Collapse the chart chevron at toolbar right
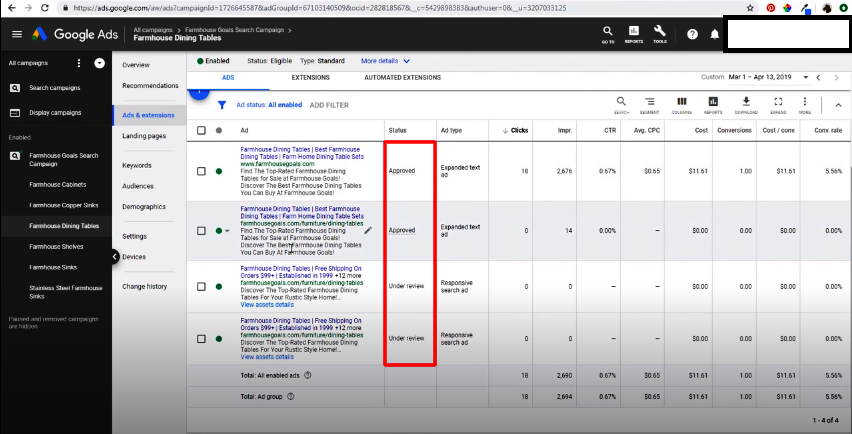The image size is (852, 434). tap(838, 105)
